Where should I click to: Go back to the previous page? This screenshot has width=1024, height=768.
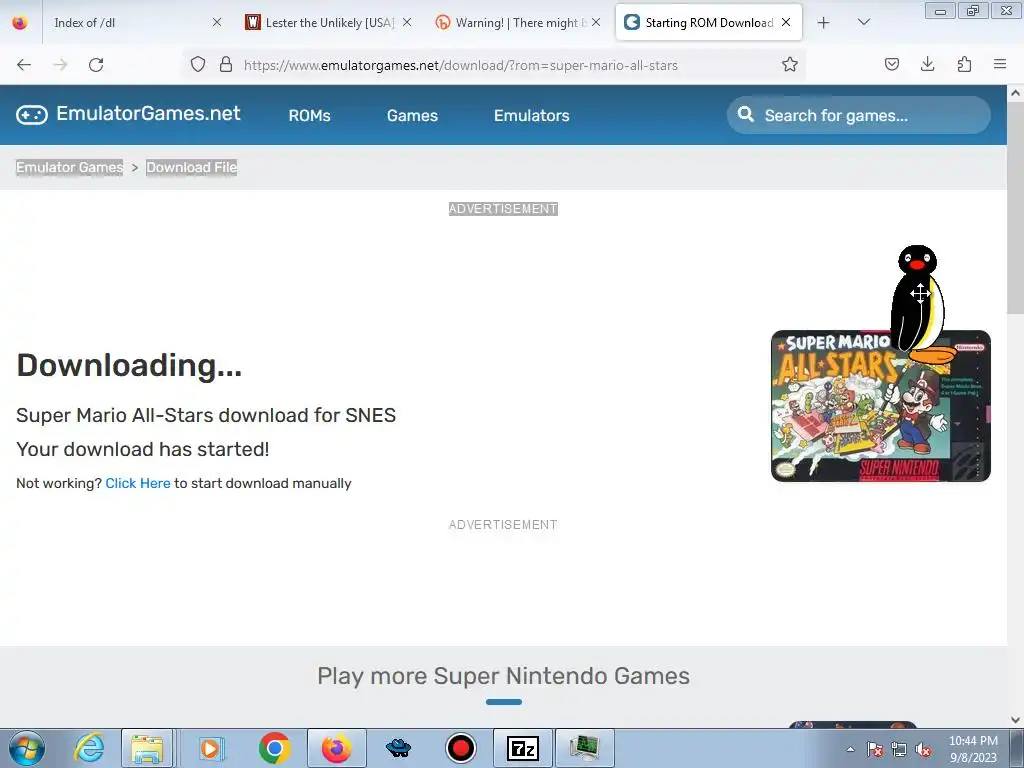pyautogui.click(x=24, y=65)
